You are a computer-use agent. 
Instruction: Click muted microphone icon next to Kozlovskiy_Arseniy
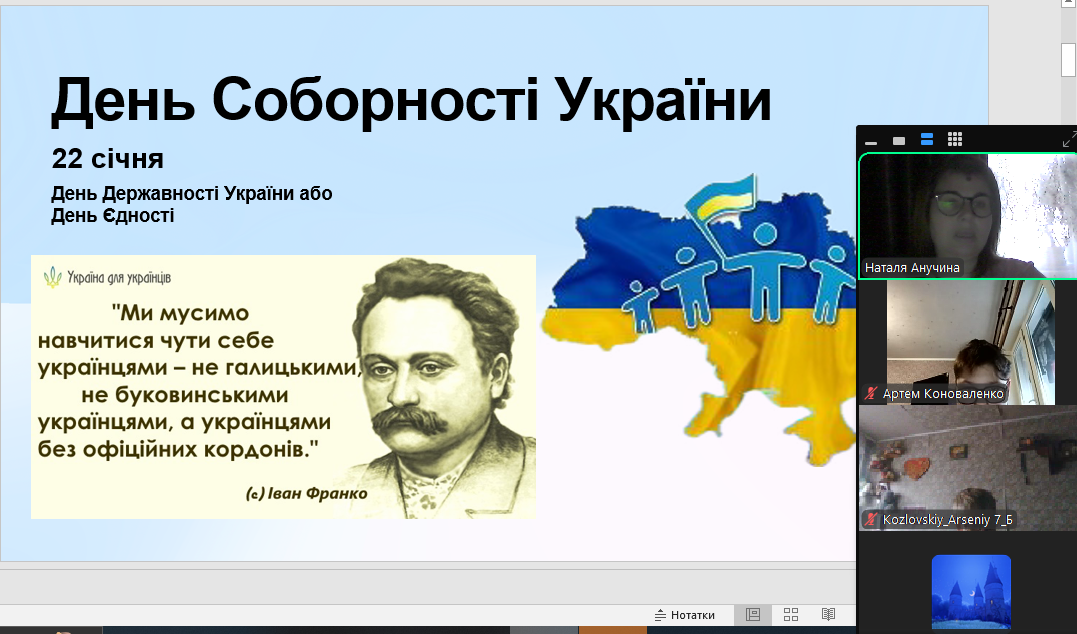point(871,519)
